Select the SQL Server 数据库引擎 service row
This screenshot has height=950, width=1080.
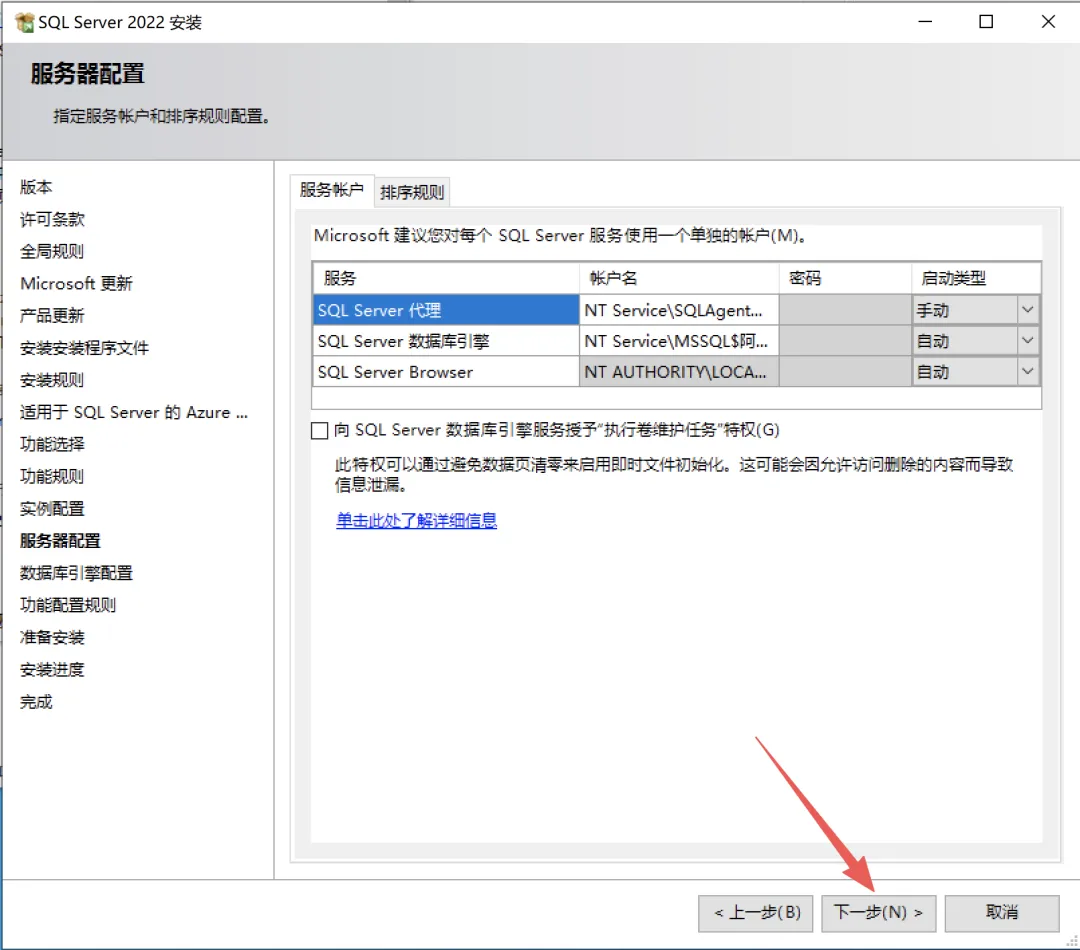(x=446, y=341)
